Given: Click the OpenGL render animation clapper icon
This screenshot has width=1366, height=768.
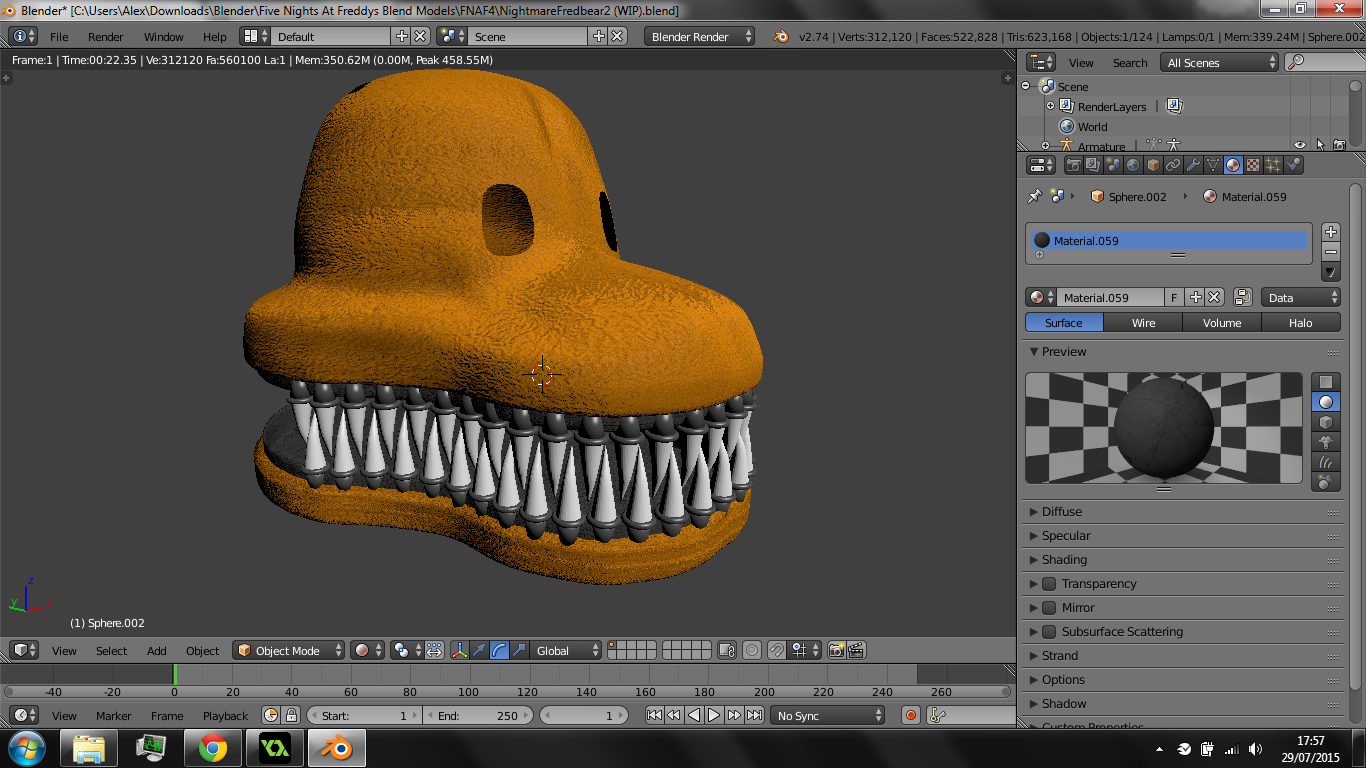Looking at the screenshot, I should (x=856, y=650).
